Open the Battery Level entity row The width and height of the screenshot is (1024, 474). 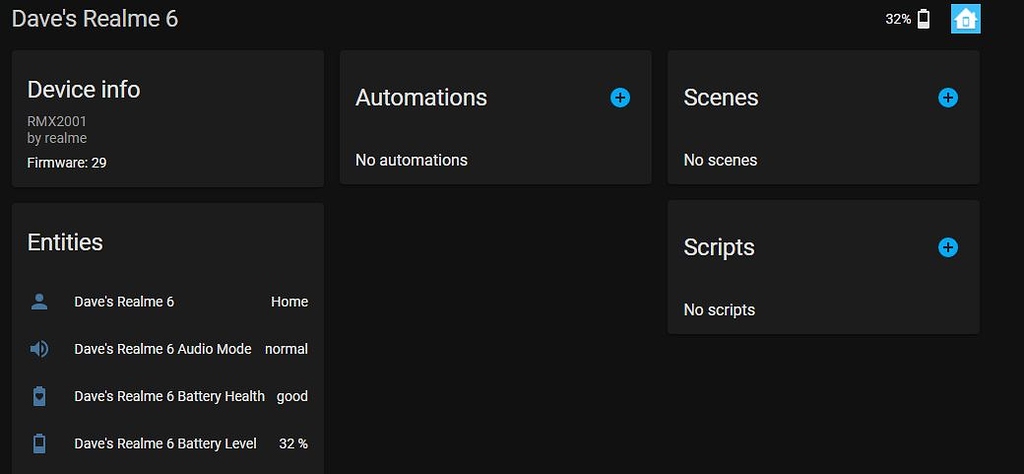[x=165, y=443]
